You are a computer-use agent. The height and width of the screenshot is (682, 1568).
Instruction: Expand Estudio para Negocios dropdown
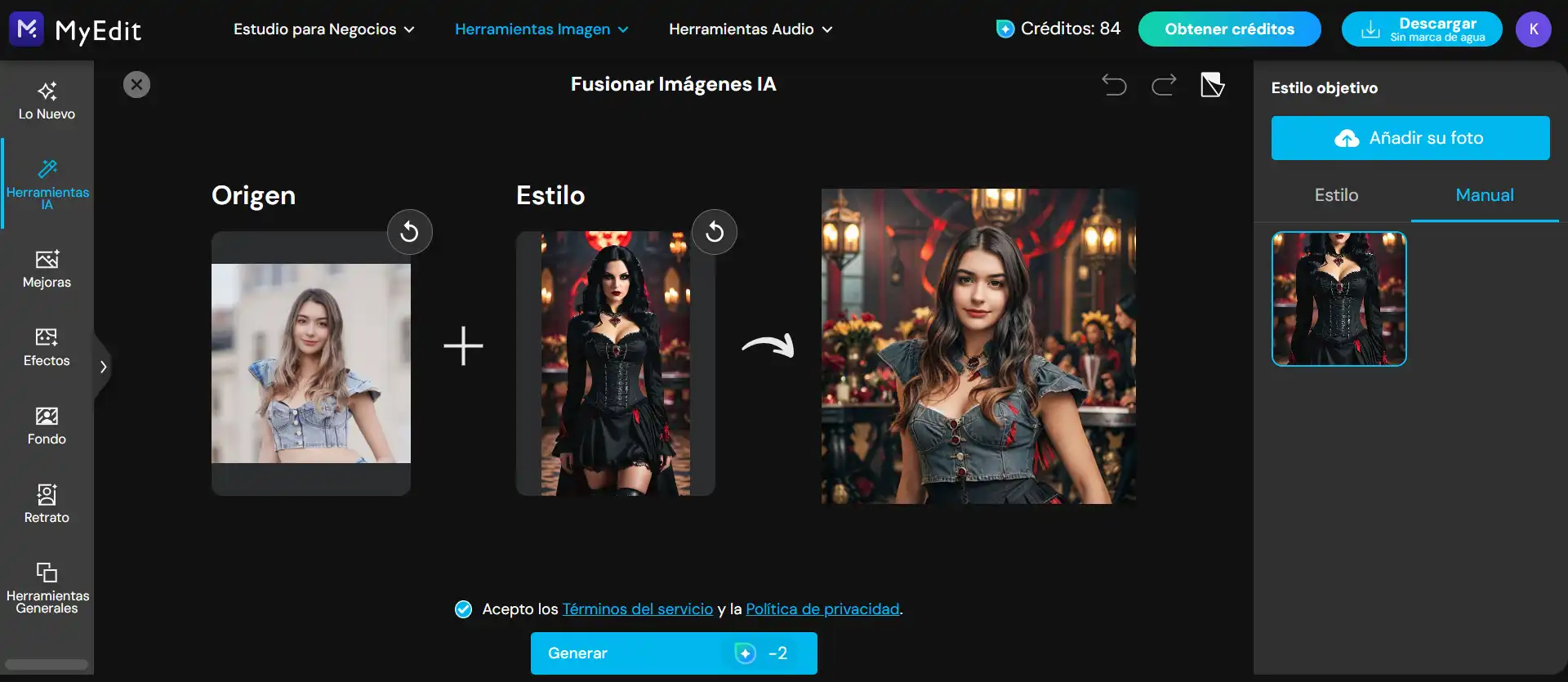[324, 29]
